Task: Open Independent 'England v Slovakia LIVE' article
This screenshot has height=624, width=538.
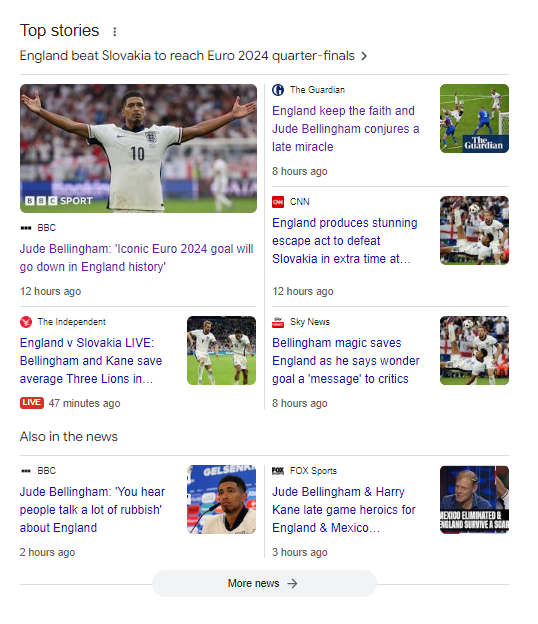Action: point(91,361)
